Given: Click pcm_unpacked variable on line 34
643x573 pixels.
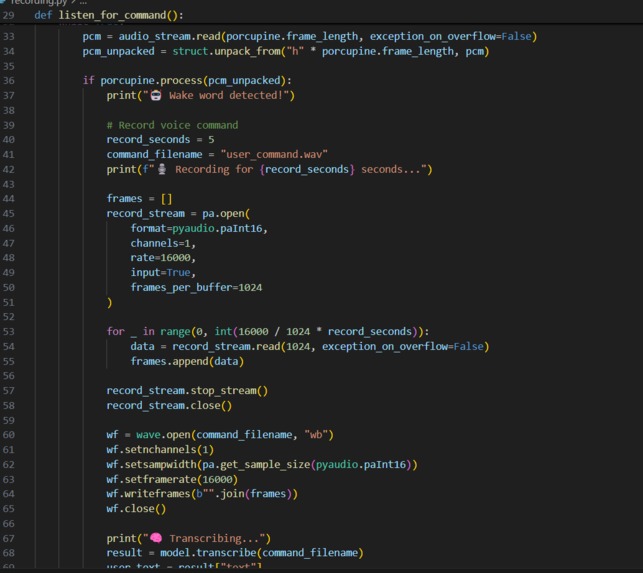Looking at the screenshot, I should pos(119,51).
